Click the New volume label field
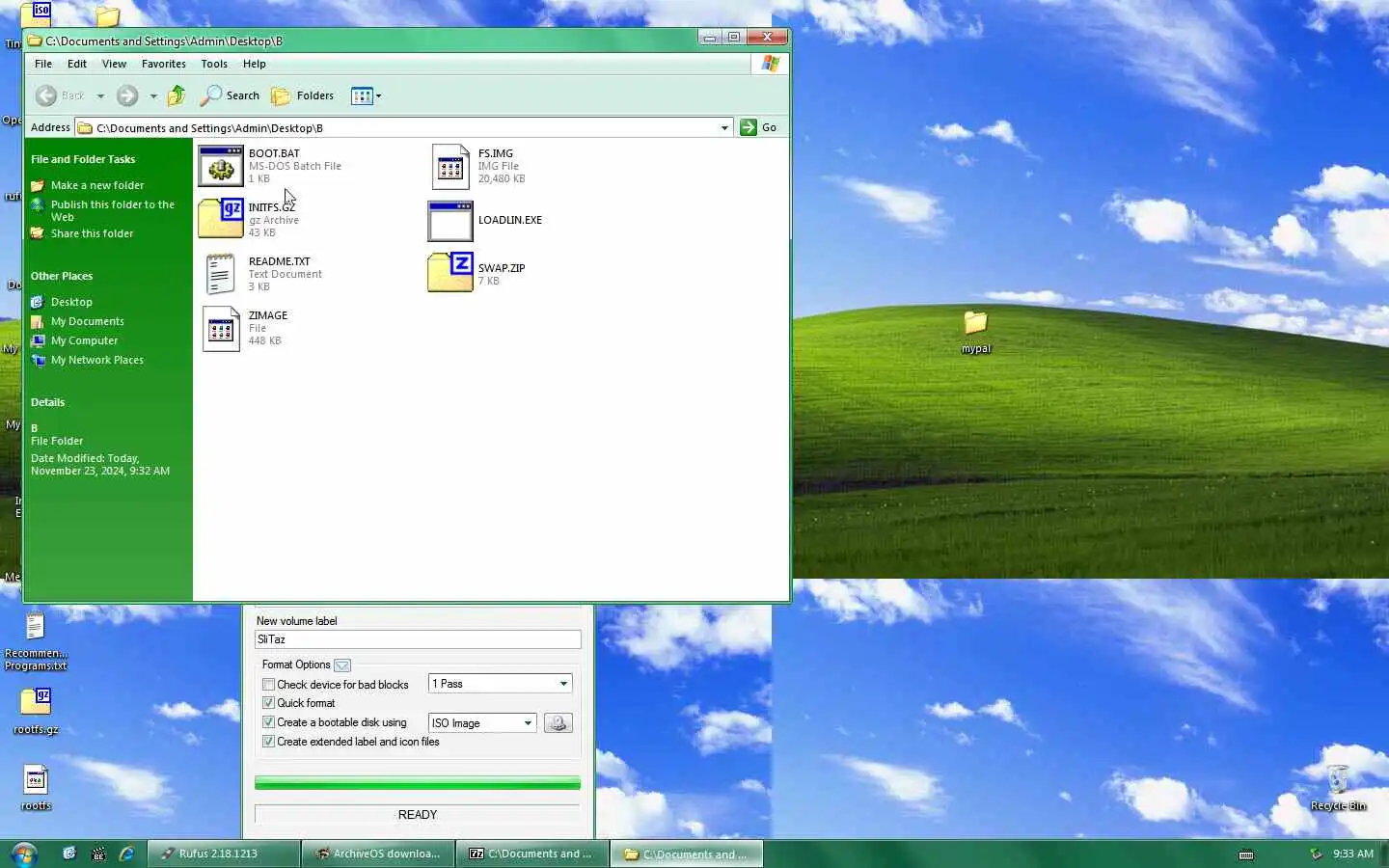Viewport: 1389px width, 868px height. point(418,639)
